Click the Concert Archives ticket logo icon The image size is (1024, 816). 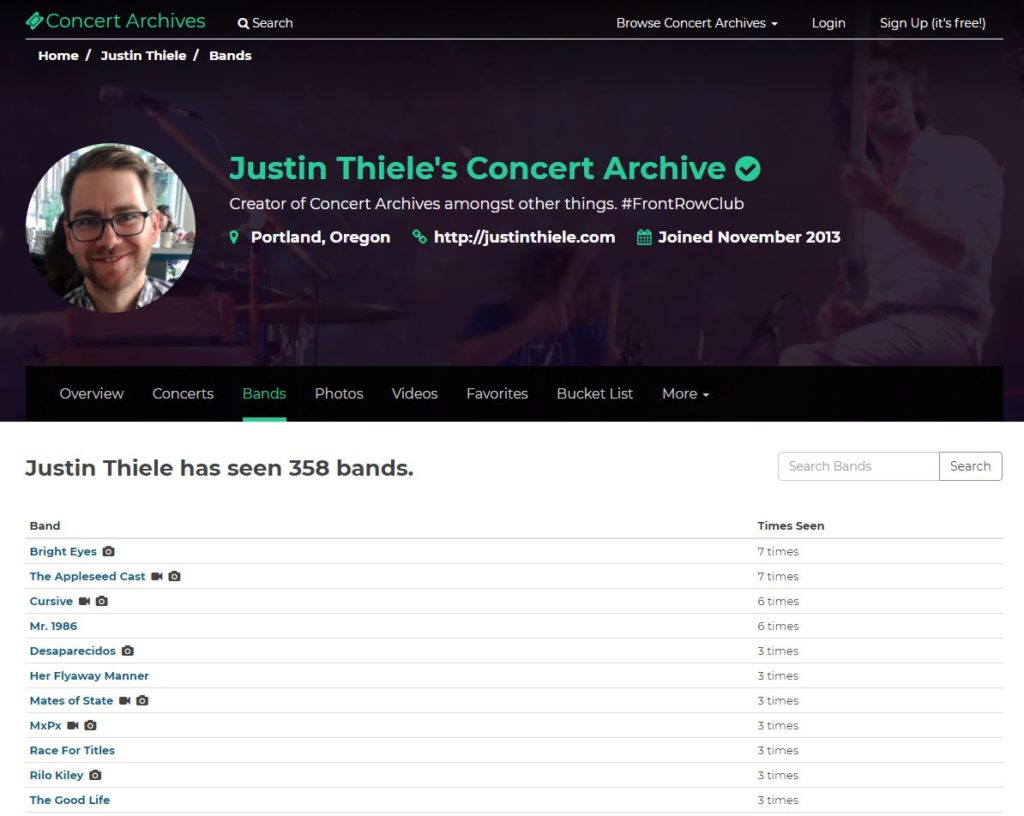click(x=35, y=21)
